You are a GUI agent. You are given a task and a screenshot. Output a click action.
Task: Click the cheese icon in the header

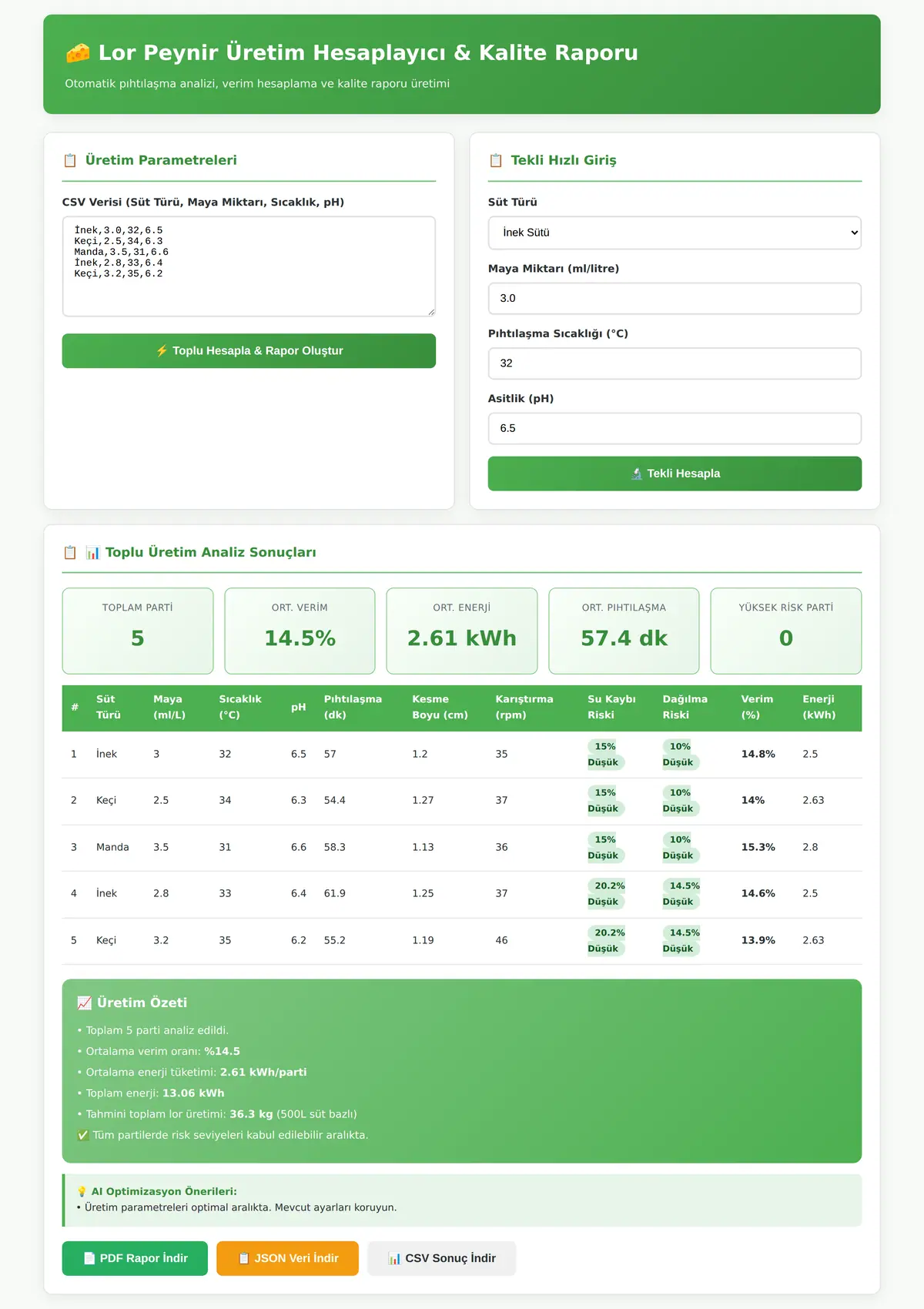(x=78, y=52)
